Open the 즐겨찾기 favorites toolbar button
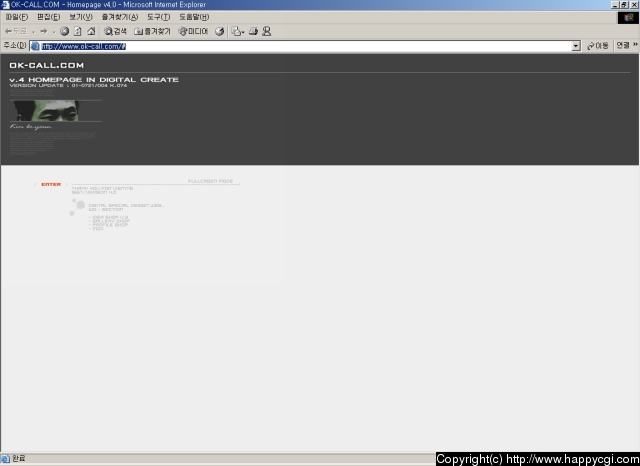 152,31
